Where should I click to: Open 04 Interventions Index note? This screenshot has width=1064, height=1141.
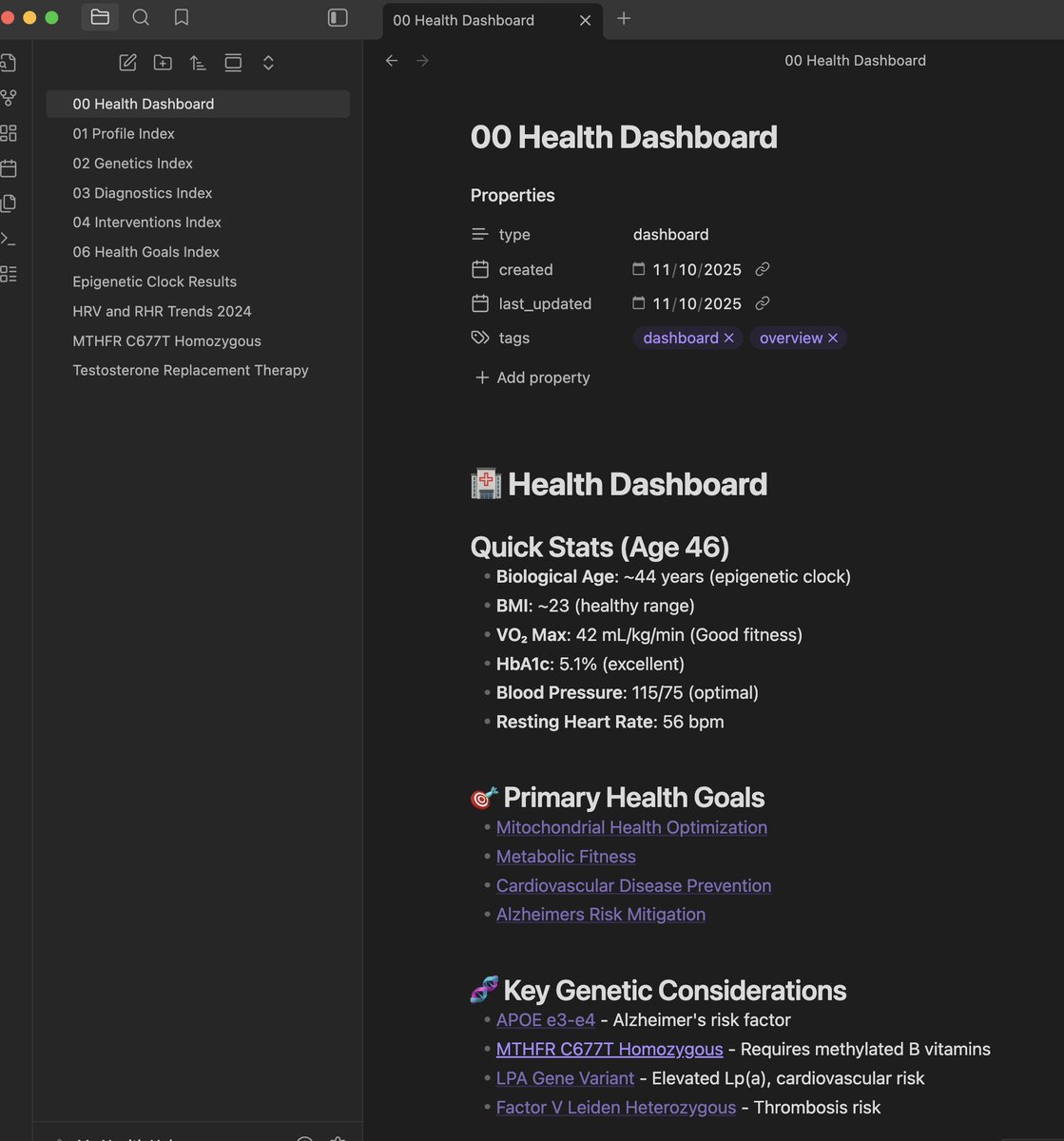[146, 222]
